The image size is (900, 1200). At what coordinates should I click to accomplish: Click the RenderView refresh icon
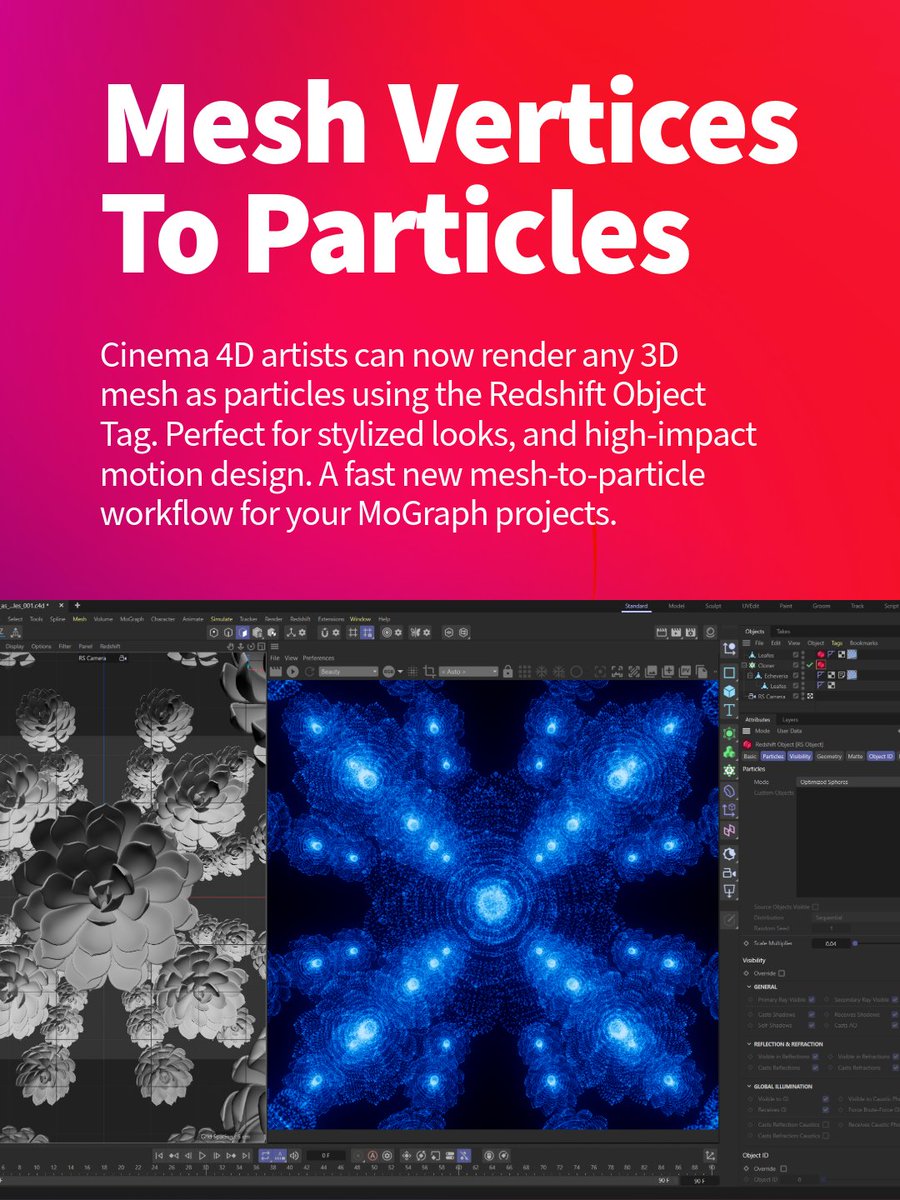click(x=310, y=671)
